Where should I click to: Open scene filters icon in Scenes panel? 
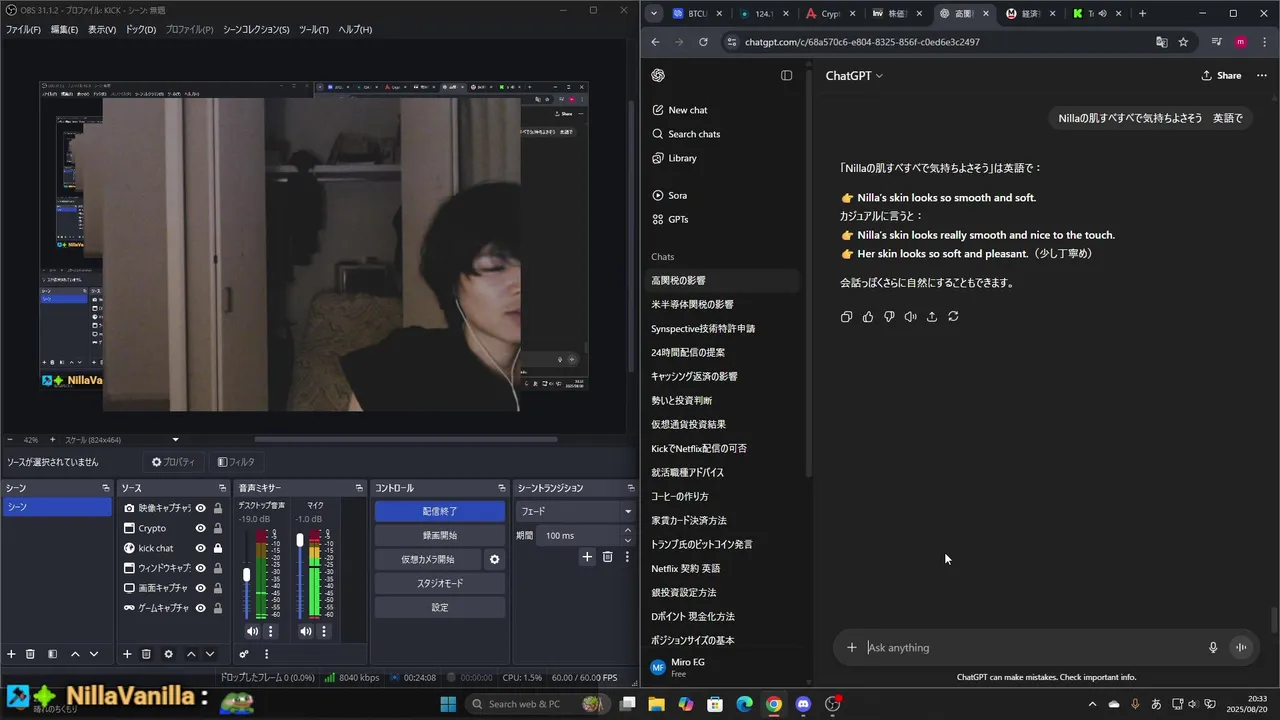click(x=52, y=654)
